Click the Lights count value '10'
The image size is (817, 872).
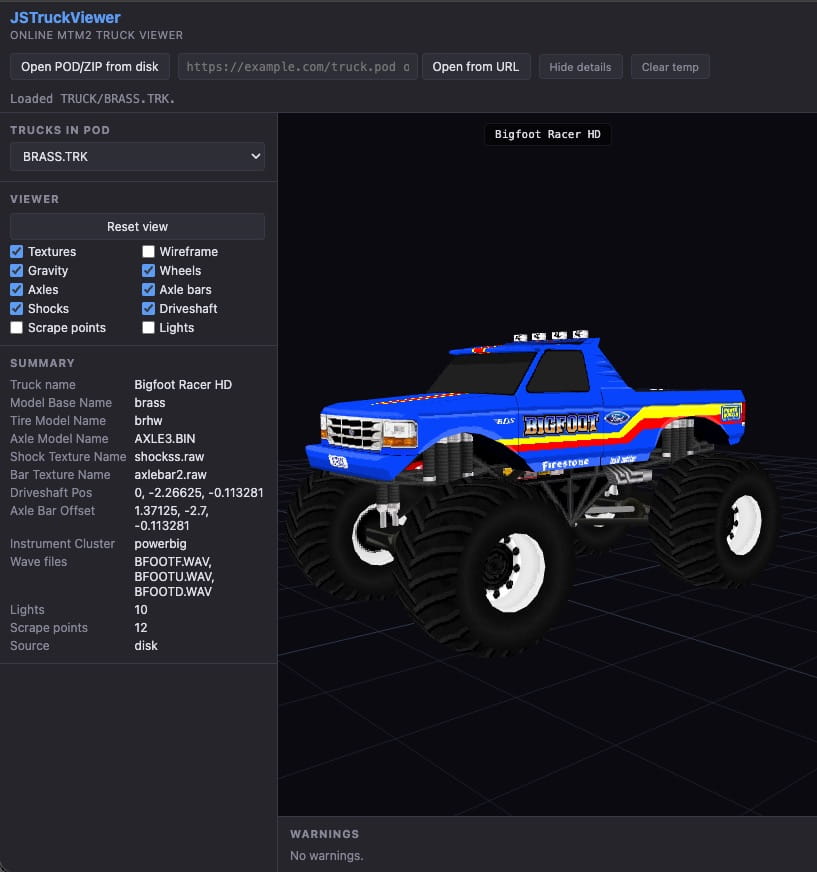tap(141, 610)
